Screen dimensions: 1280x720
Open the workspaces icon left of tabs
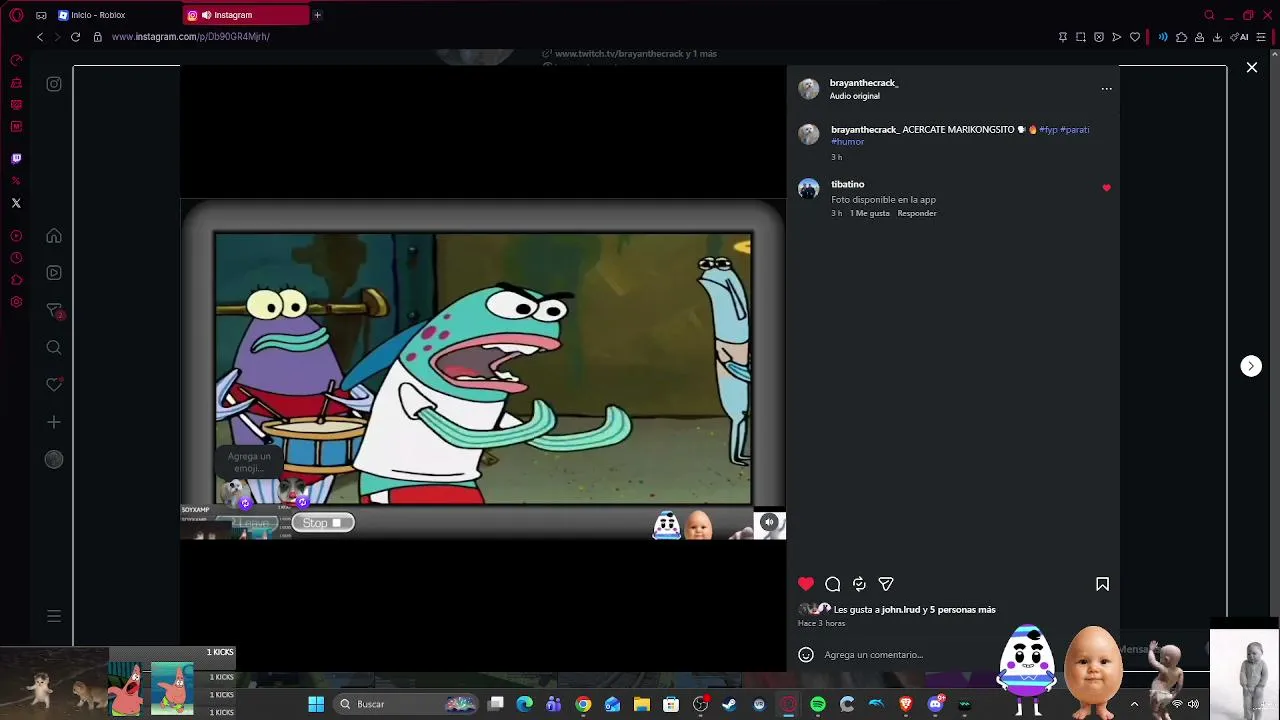[41, 15]
